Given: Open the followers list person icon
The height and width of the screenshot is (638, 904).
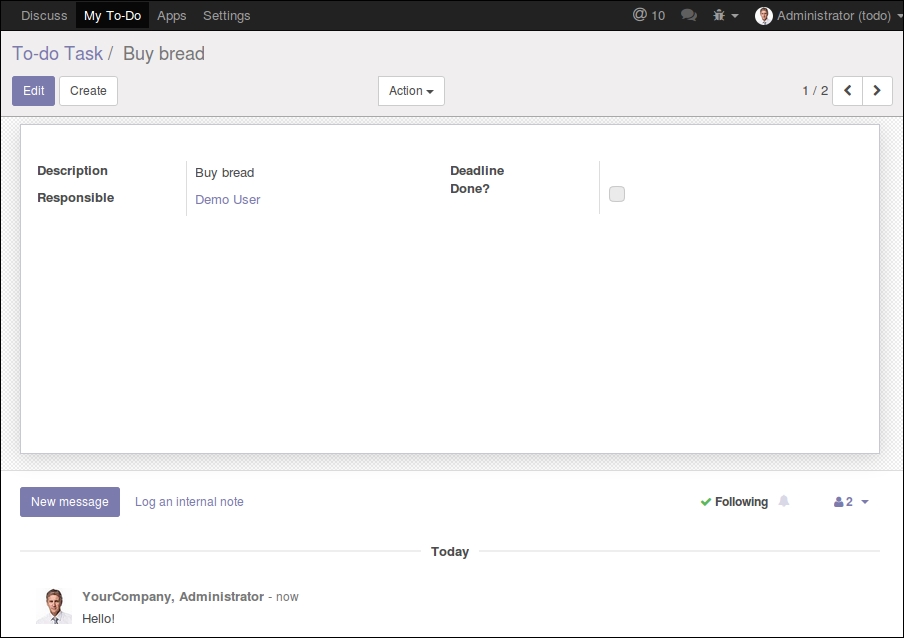Looking at the screenshot, I should (x=839, y=502).
